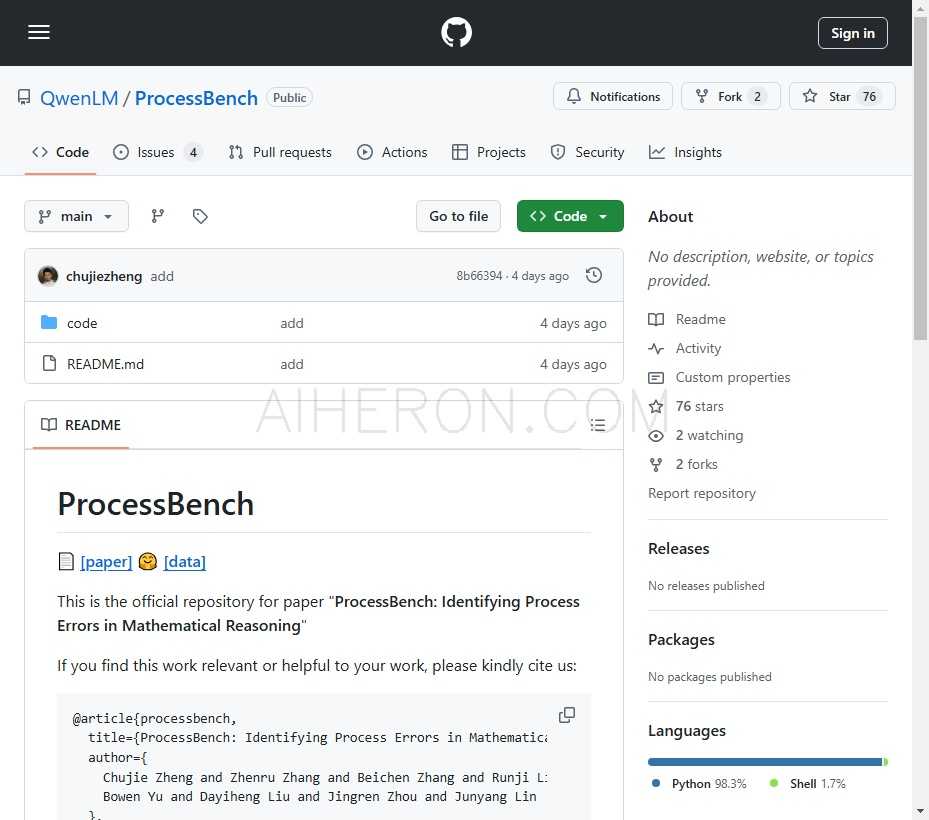Open the README.md file name
929x820 pixels.
pos(105,364)
